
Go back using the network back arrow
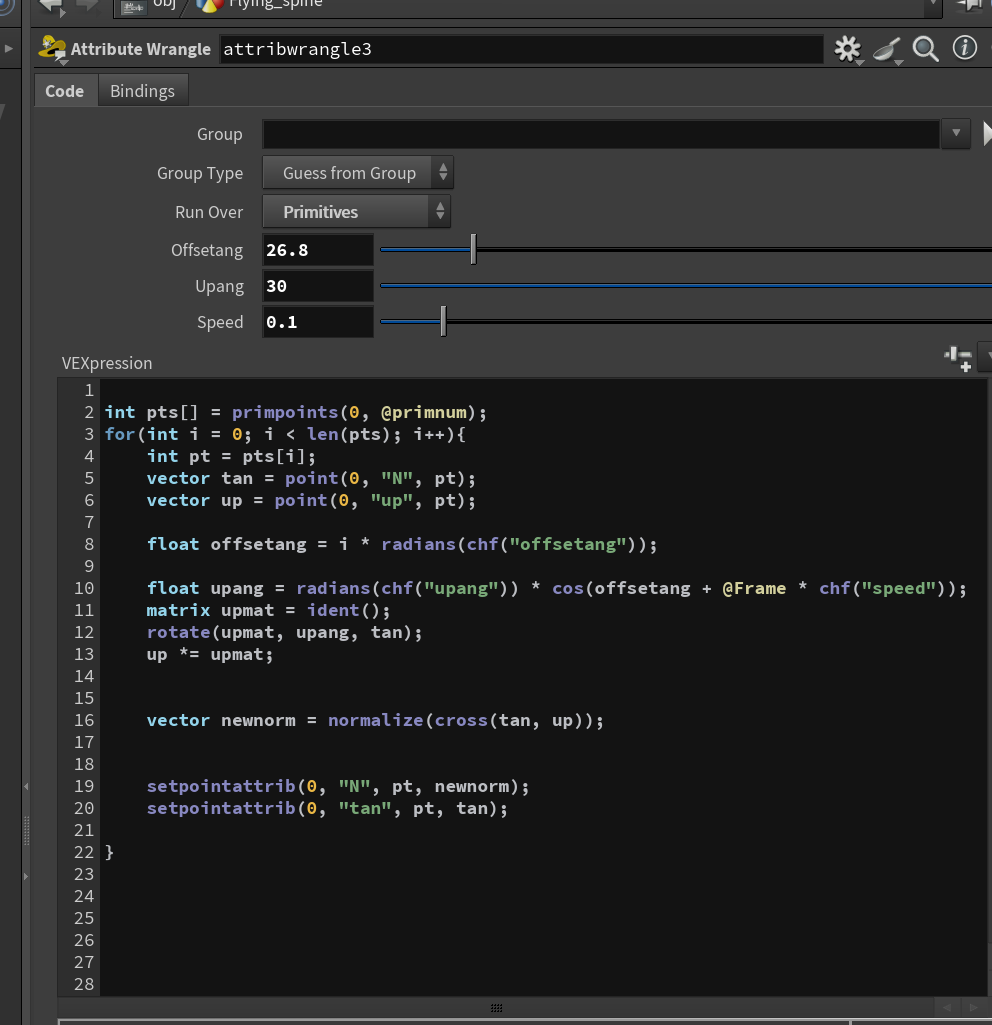tap(51, 7)
